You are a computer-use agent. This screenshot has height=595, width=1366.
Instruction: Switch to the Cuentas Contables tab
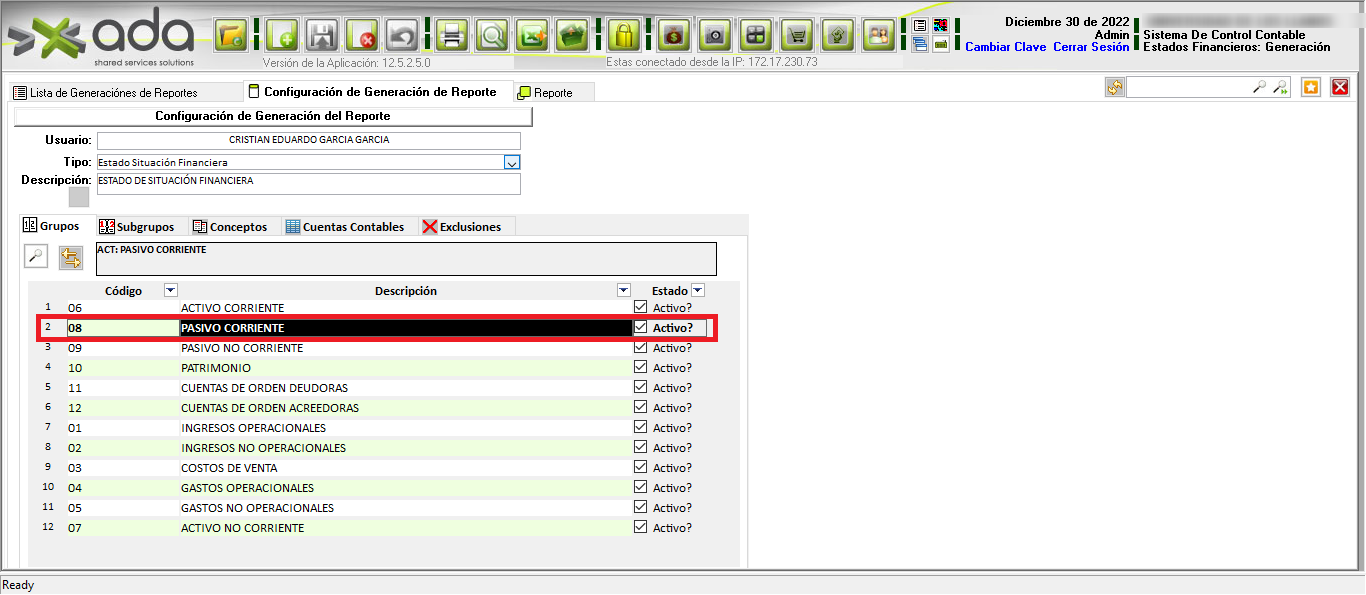345,227
